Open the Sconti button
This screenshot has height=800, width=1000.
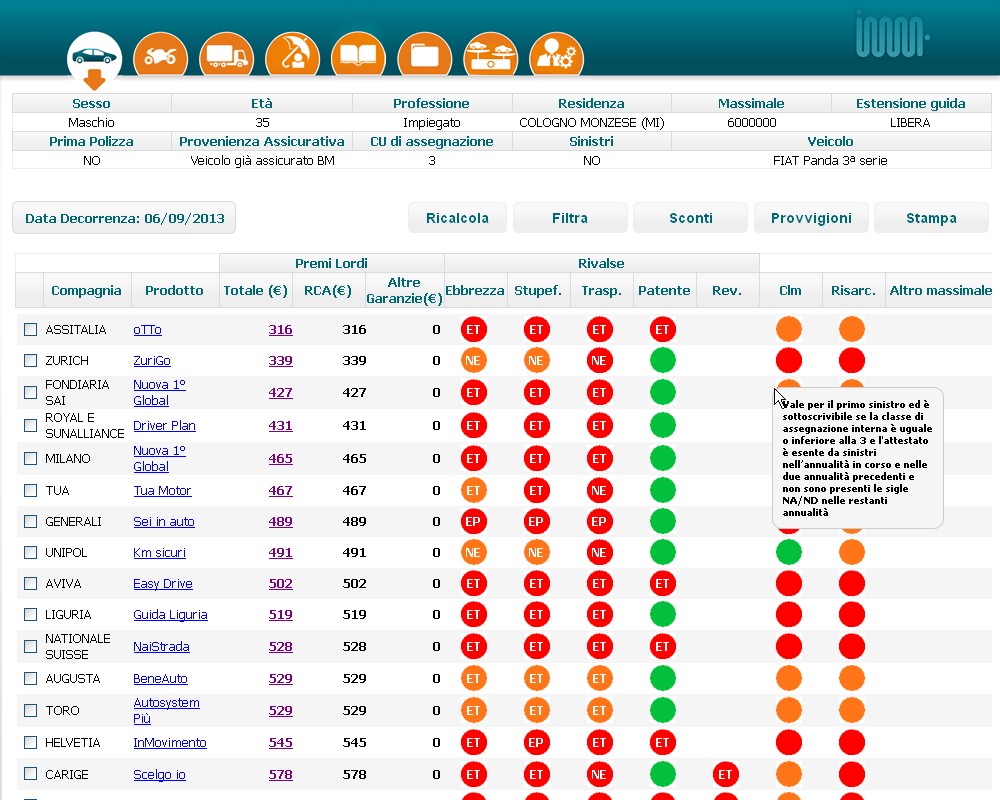[691, 218]
